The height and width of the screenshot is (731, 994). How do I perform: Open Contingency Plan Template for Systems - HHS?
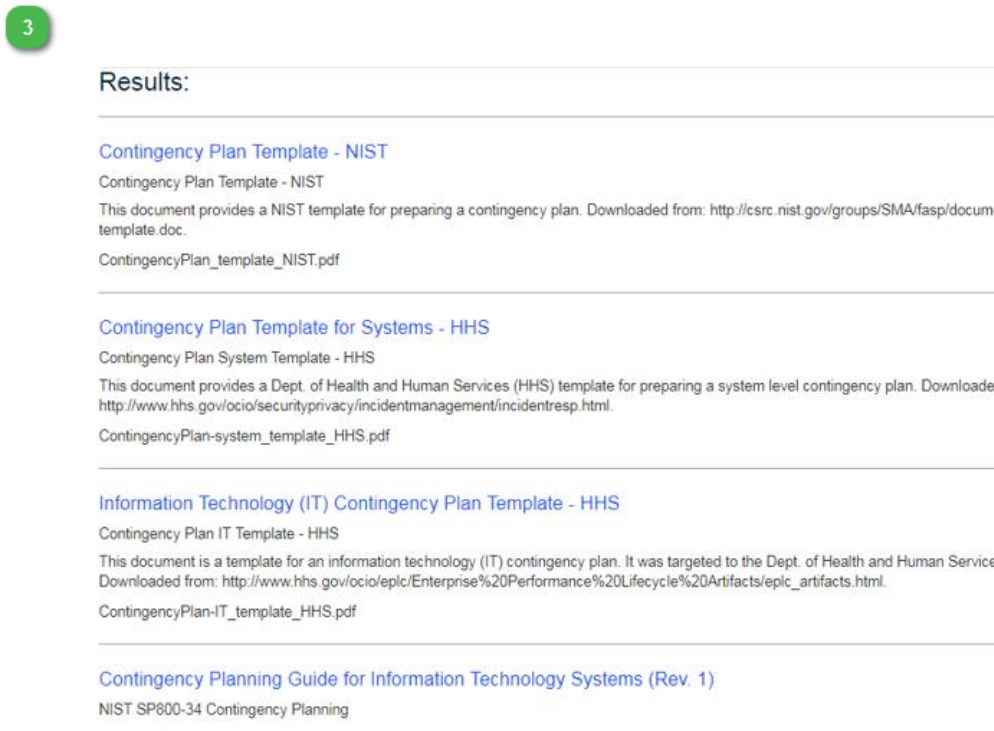pos(294,328)
